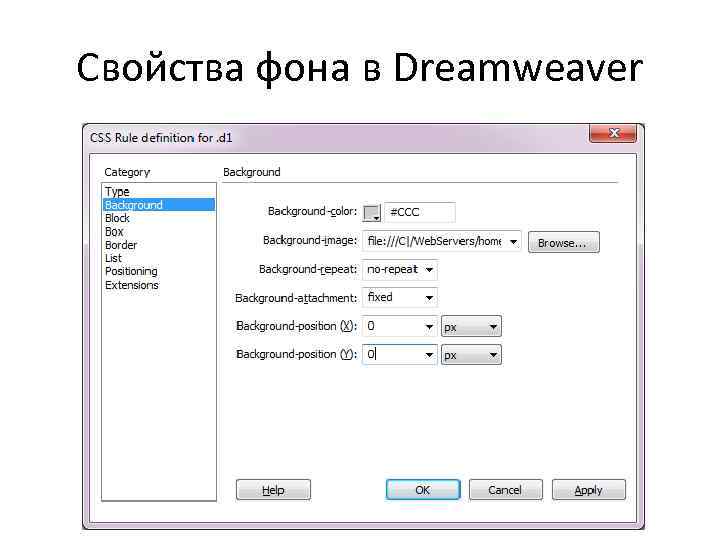The image size is (720, 540).
Task: Expand the Background-image dropdown arrow
Action: (513, 242)
